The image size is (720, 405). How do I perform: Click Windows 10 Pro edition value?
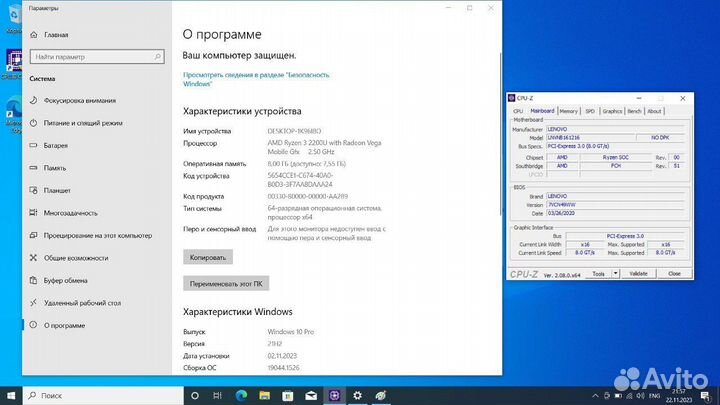[x=291, y=332]
